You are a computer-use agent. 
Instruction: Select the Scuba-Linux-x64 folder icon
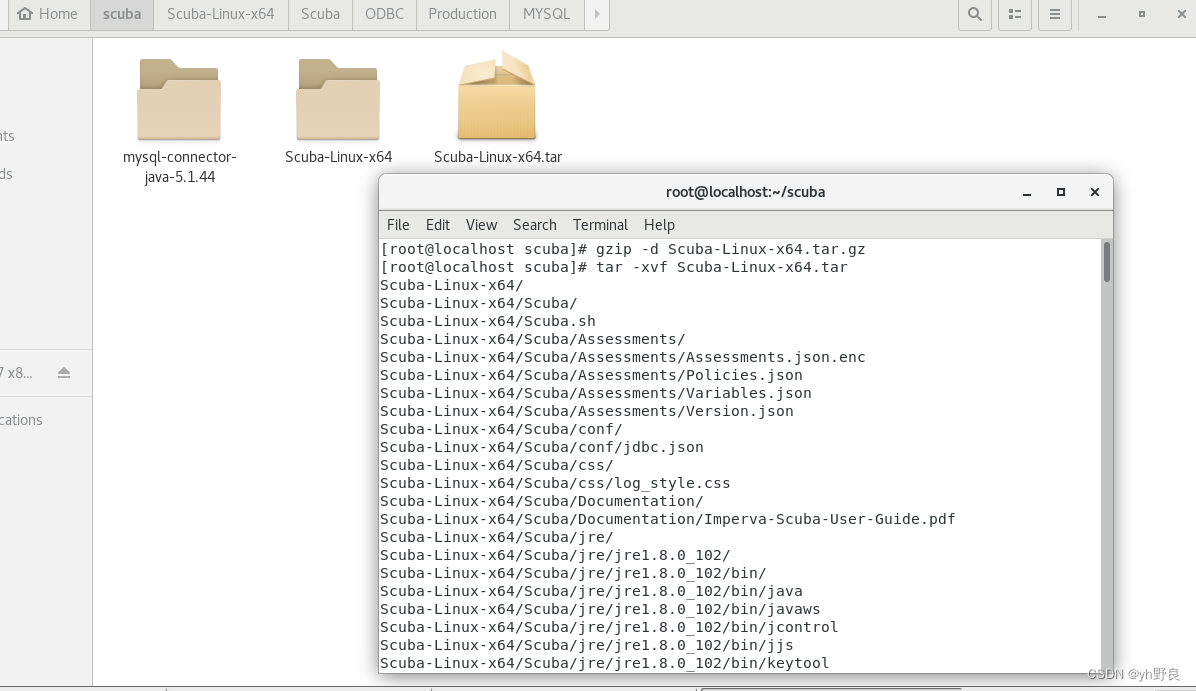[x=338, y=99]
